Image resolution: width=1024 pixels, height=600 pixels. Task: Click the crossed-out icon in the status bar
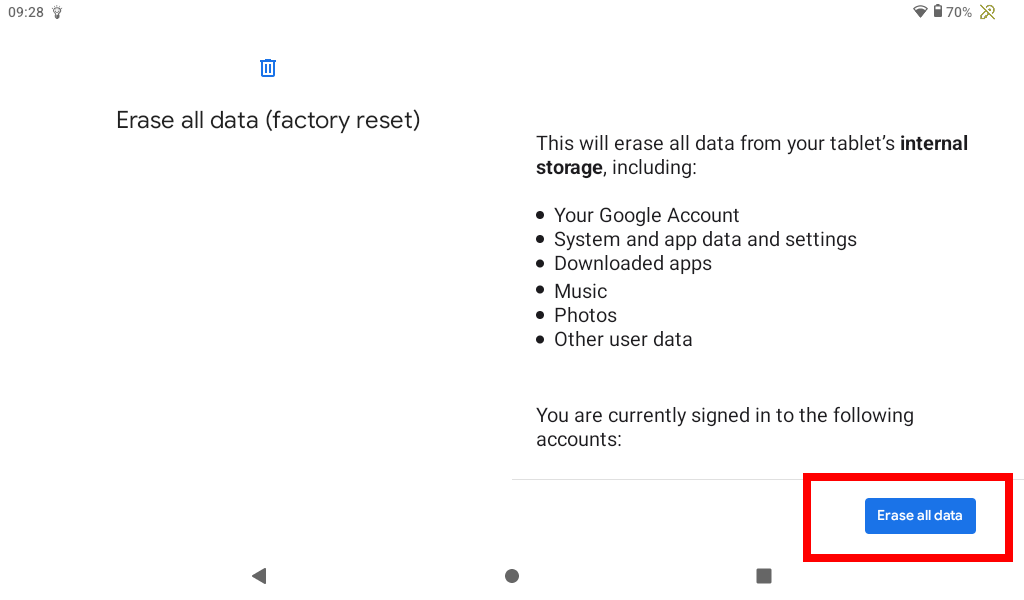988,12
